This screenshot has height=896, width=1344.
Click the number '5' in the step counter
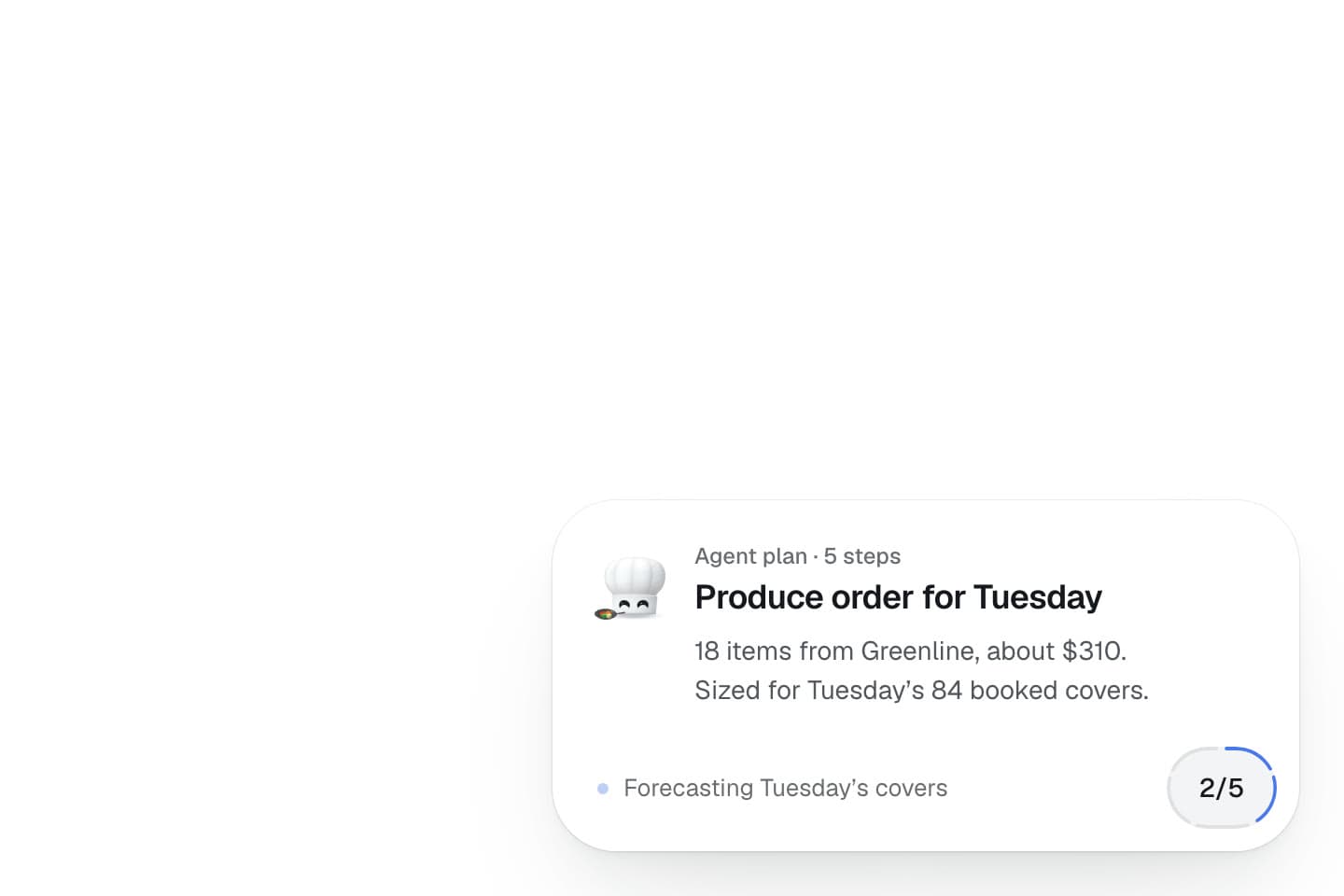(1236, 789)
